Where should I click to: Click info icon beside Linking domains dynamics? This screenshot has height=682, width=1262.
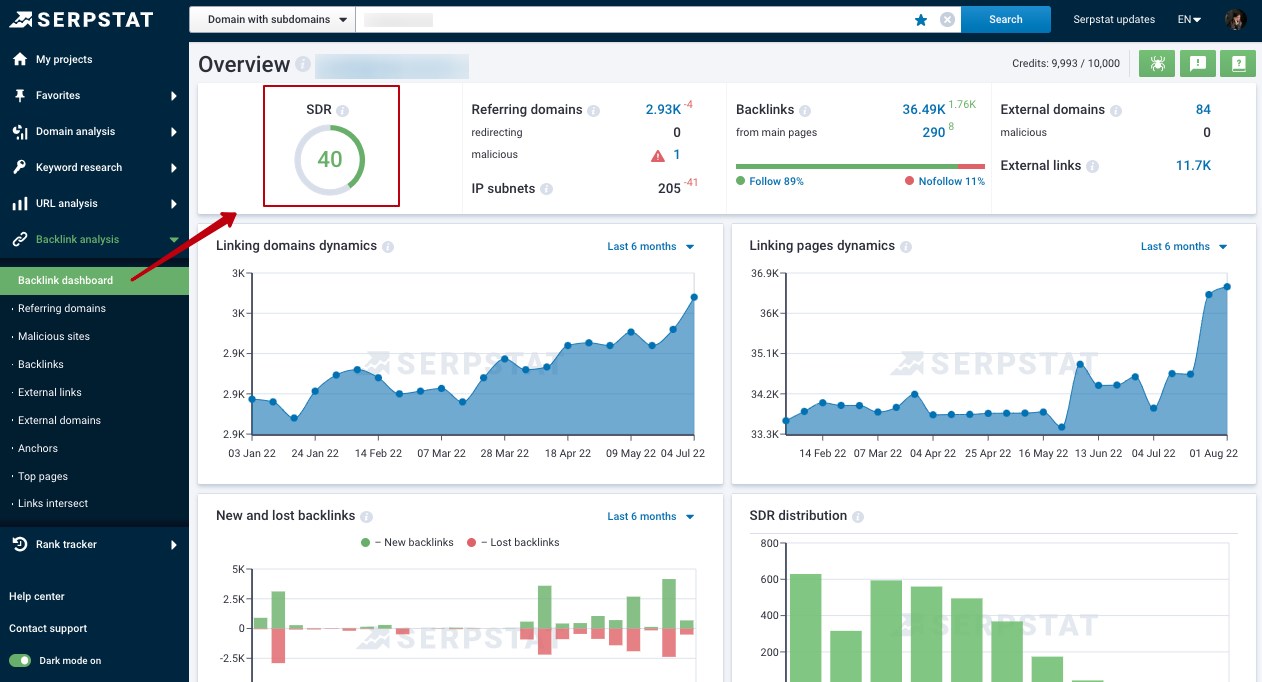388,246
